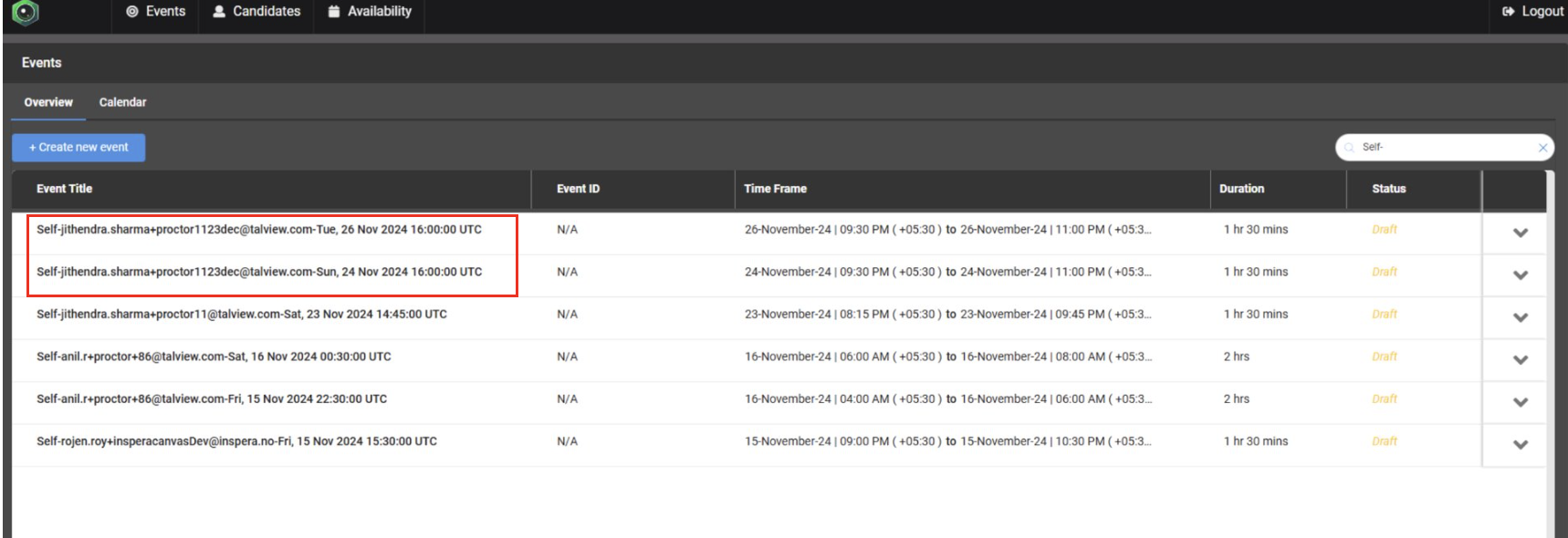Select event title Sat, 23 Nov 2024 14:45:00 UTC
The image size is (1568, 538).
coord(242,315)
